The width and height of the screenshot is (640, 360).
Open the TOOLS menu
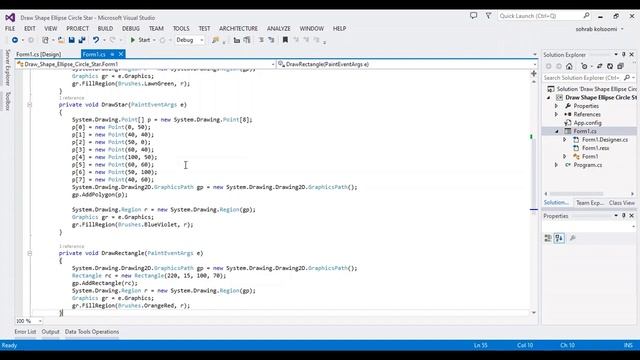(181, 29)
